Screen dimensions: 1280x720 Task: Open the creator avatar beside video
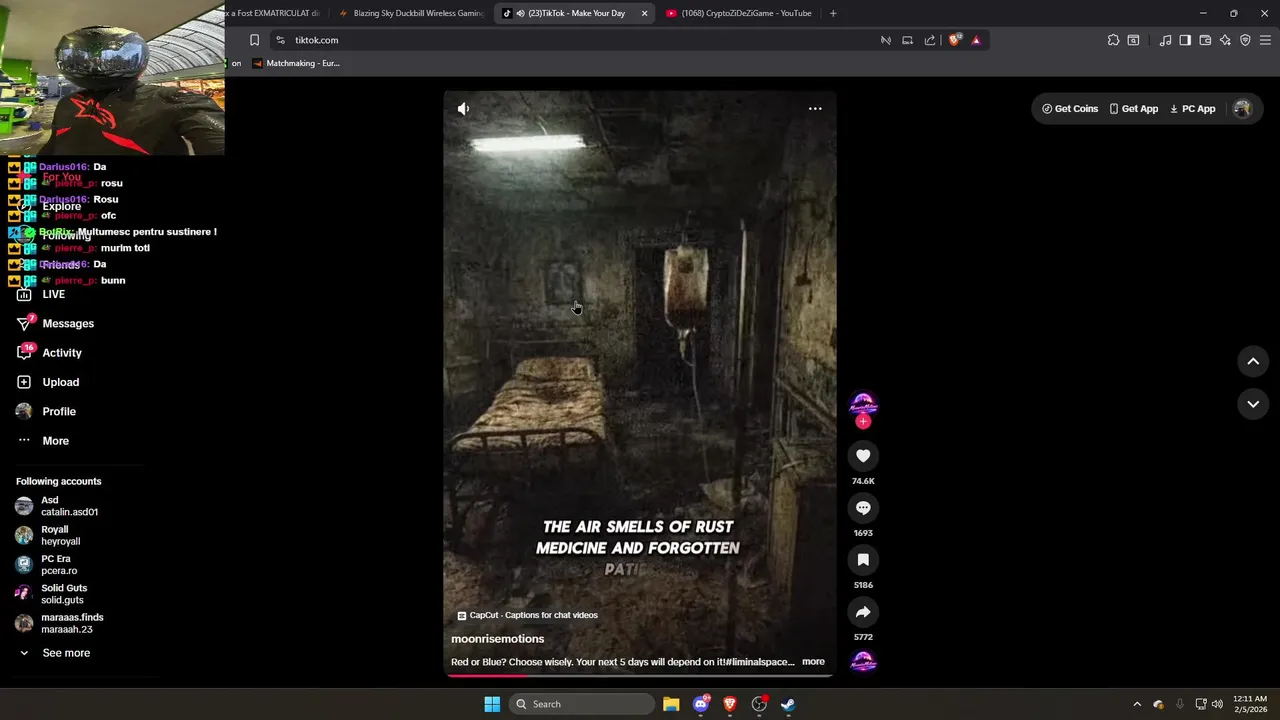click(863, 404)
